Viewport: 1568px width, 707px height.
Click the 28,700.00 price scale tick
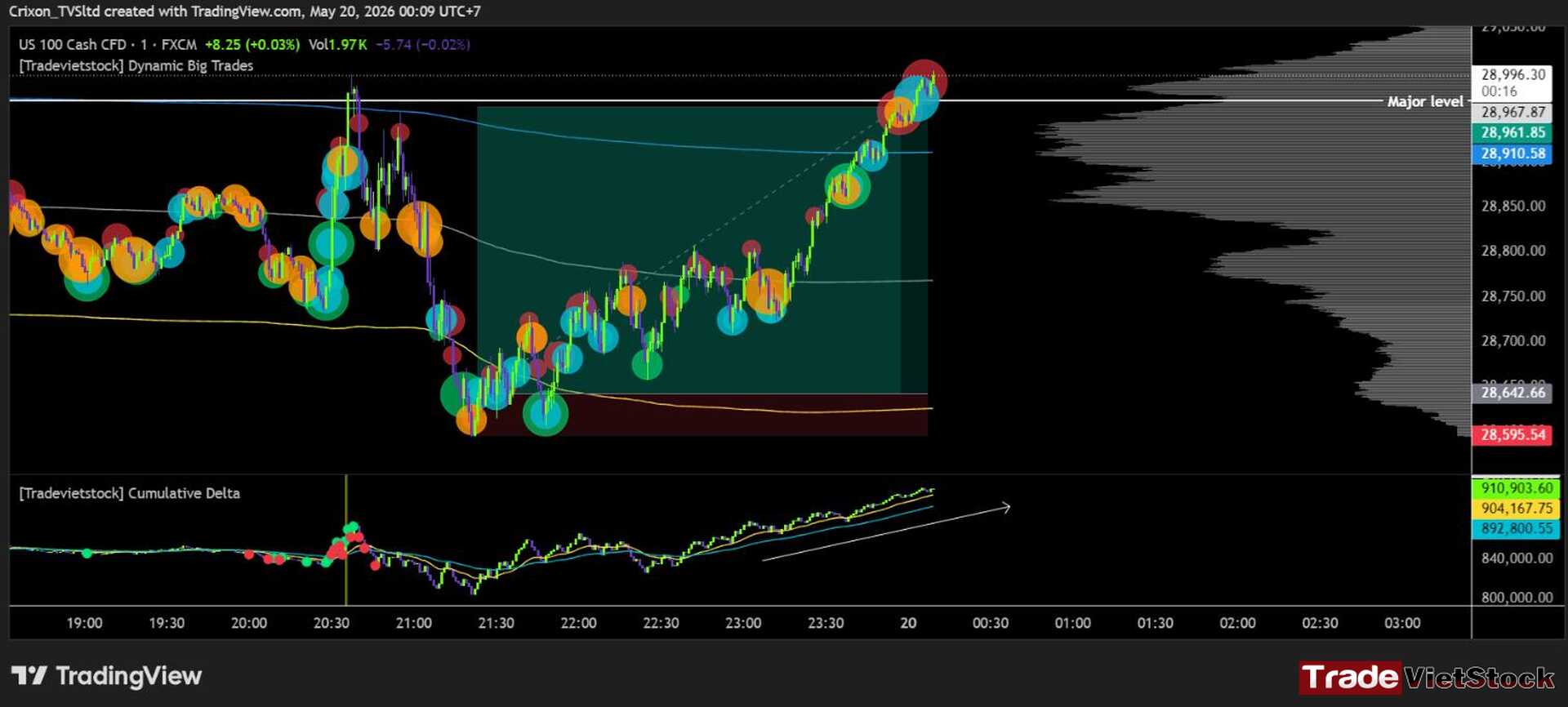tap(1513, 340)
